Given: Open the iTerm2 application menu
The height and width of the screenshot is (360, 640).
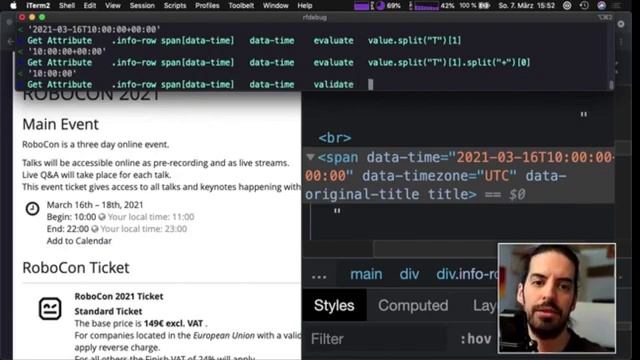Looking at the screenshot, I should 38,6.
